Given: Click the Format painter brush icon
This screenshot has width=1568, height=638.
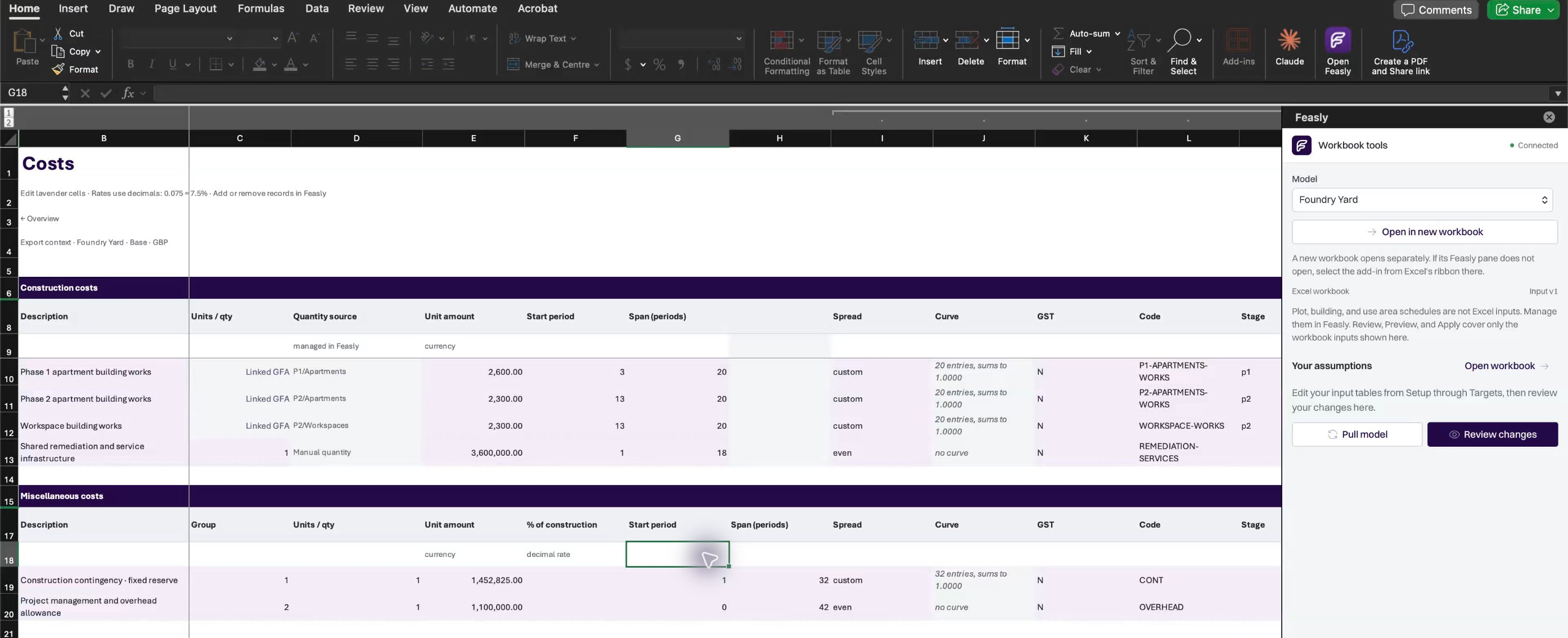Looking at the screenshot, I should [x=58, y=69].
